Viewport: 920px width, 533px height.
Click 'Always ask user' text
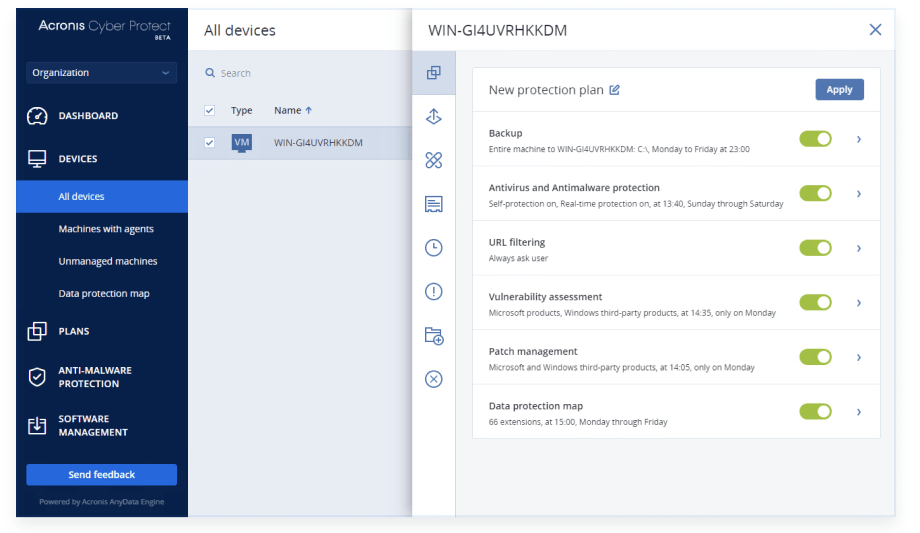[x=518, y=258]
